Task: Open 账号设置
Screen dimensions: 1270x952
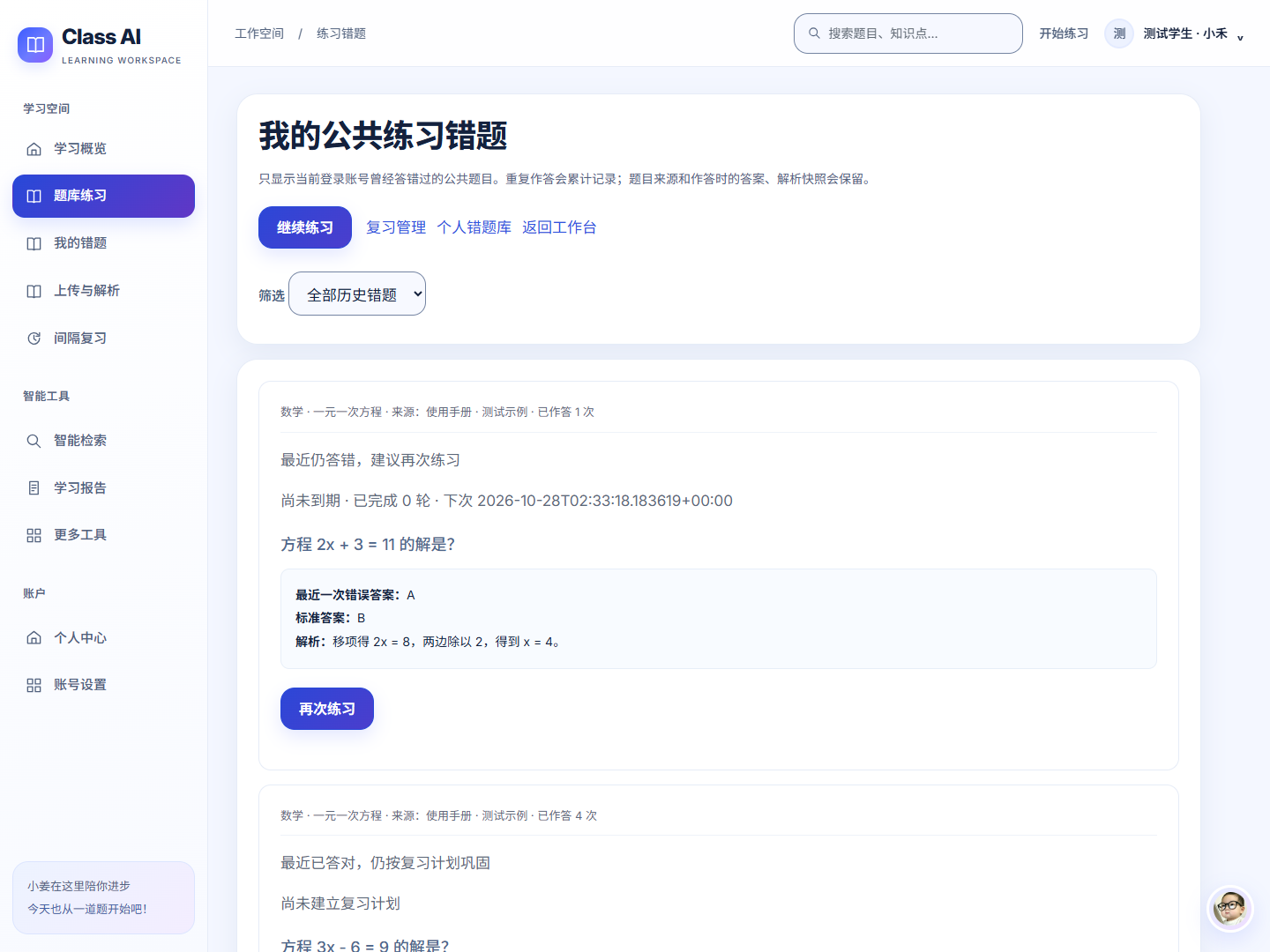Action: click(103, 685)
